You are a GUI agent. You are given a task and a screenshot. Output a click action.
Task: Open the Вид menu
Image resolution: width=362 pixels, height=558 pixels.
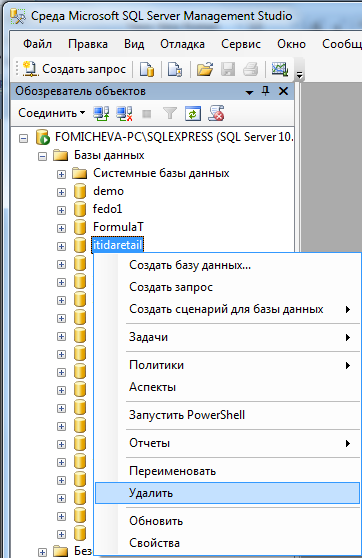[134, 44]
